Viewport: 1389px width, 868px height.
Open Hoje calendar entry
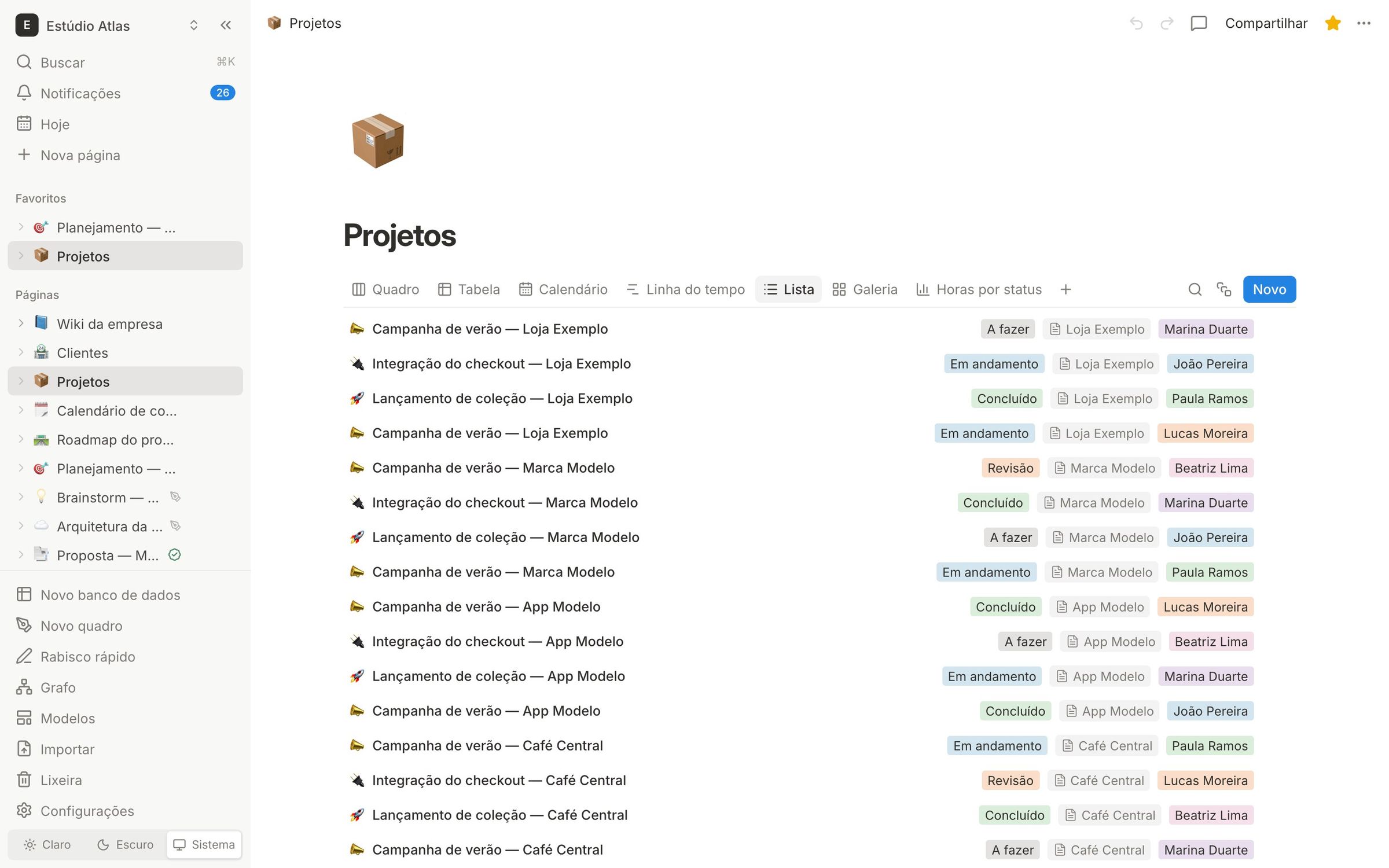(125, 124)
